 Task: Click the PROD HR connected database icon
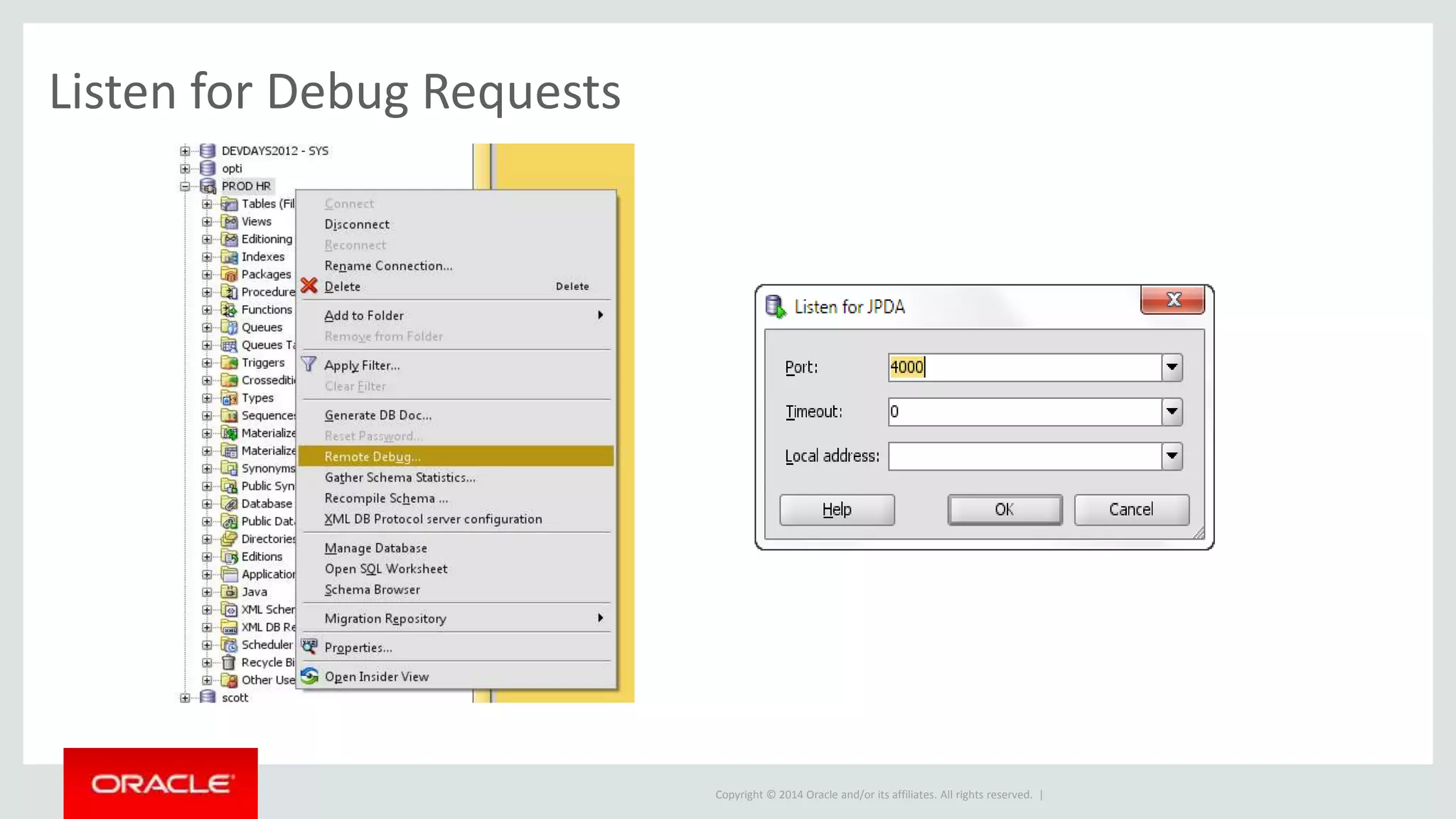pos(208,186)
